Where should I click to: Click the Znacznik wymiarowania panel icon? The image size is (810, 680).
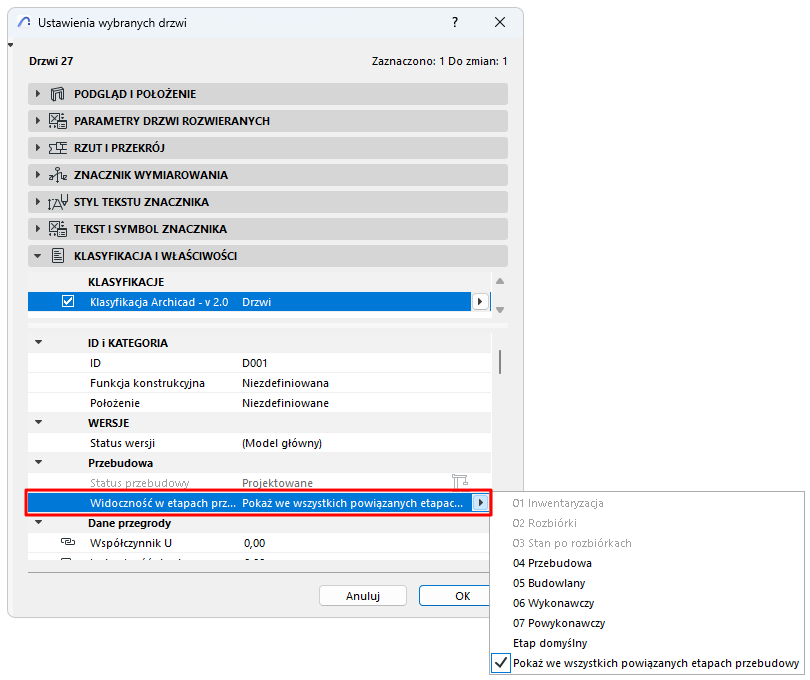(57, 175)
